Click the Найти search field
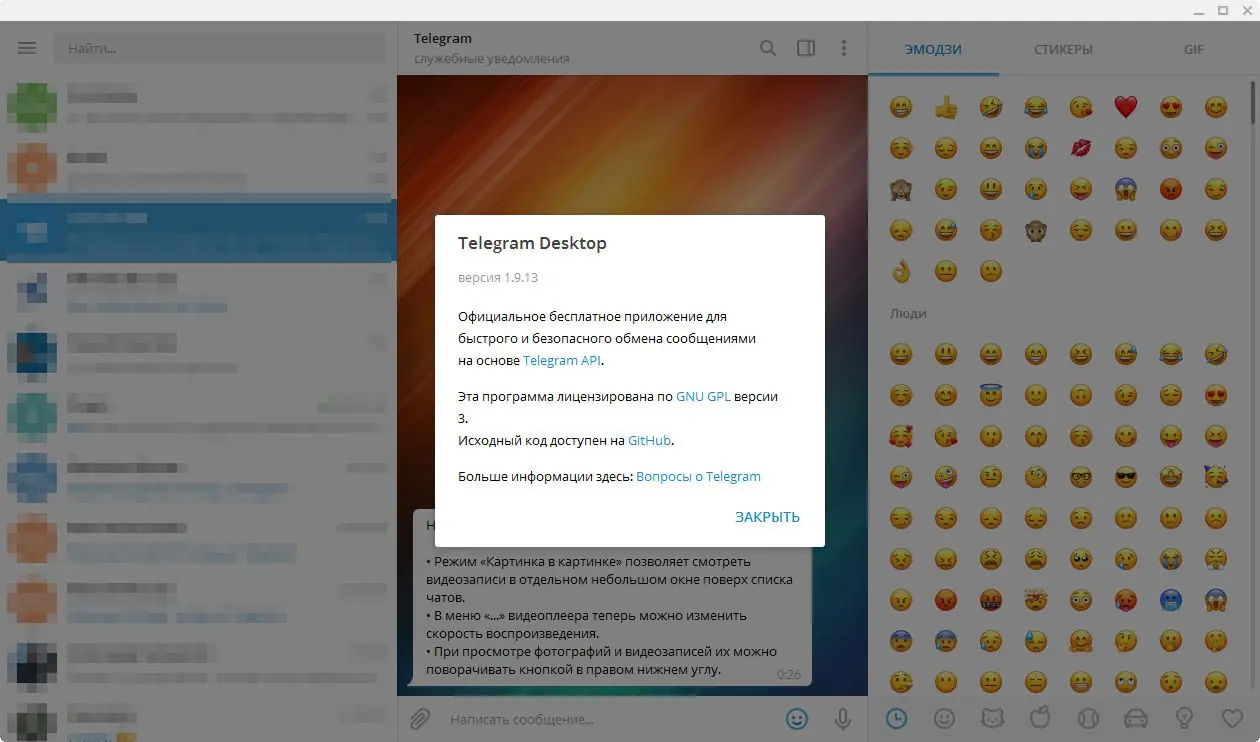The image size is (1260, 742). [220, 48]
